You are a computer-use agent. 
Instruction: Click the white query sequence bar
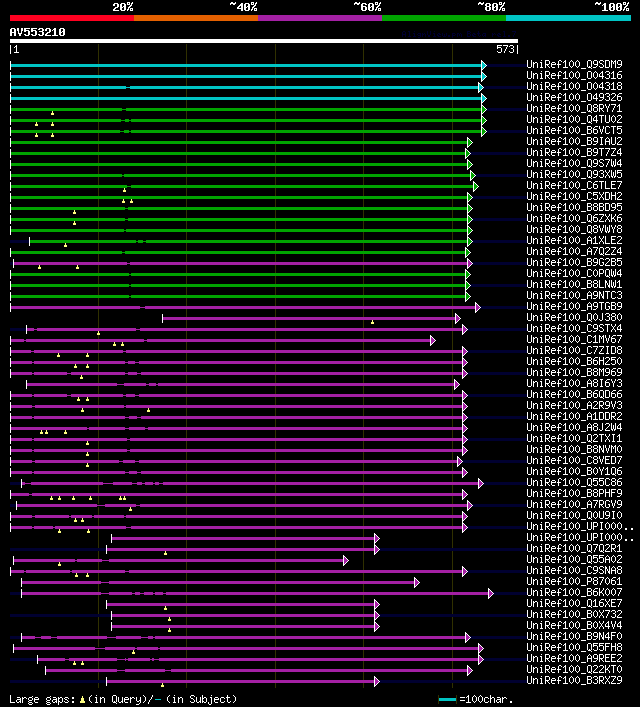coord(264,41)
